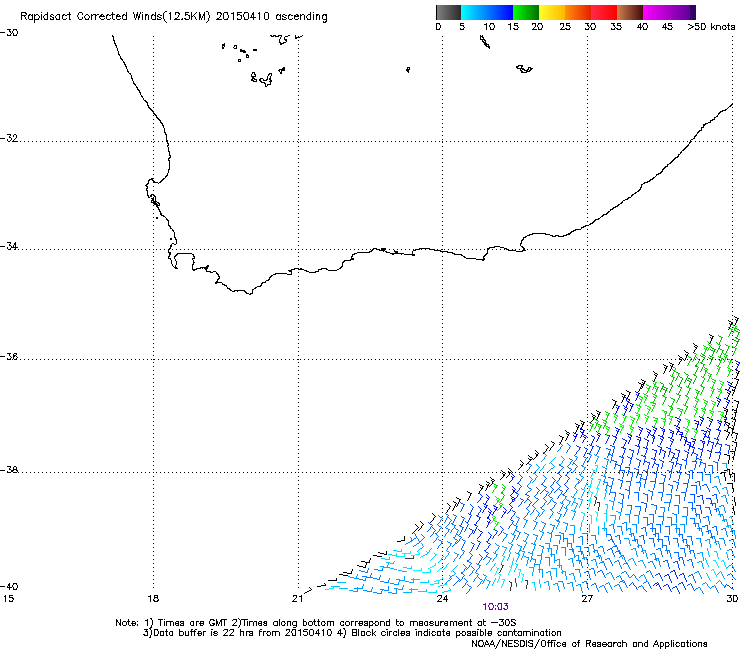Click the NOAA/NESDIS credit line

(589, 643)
